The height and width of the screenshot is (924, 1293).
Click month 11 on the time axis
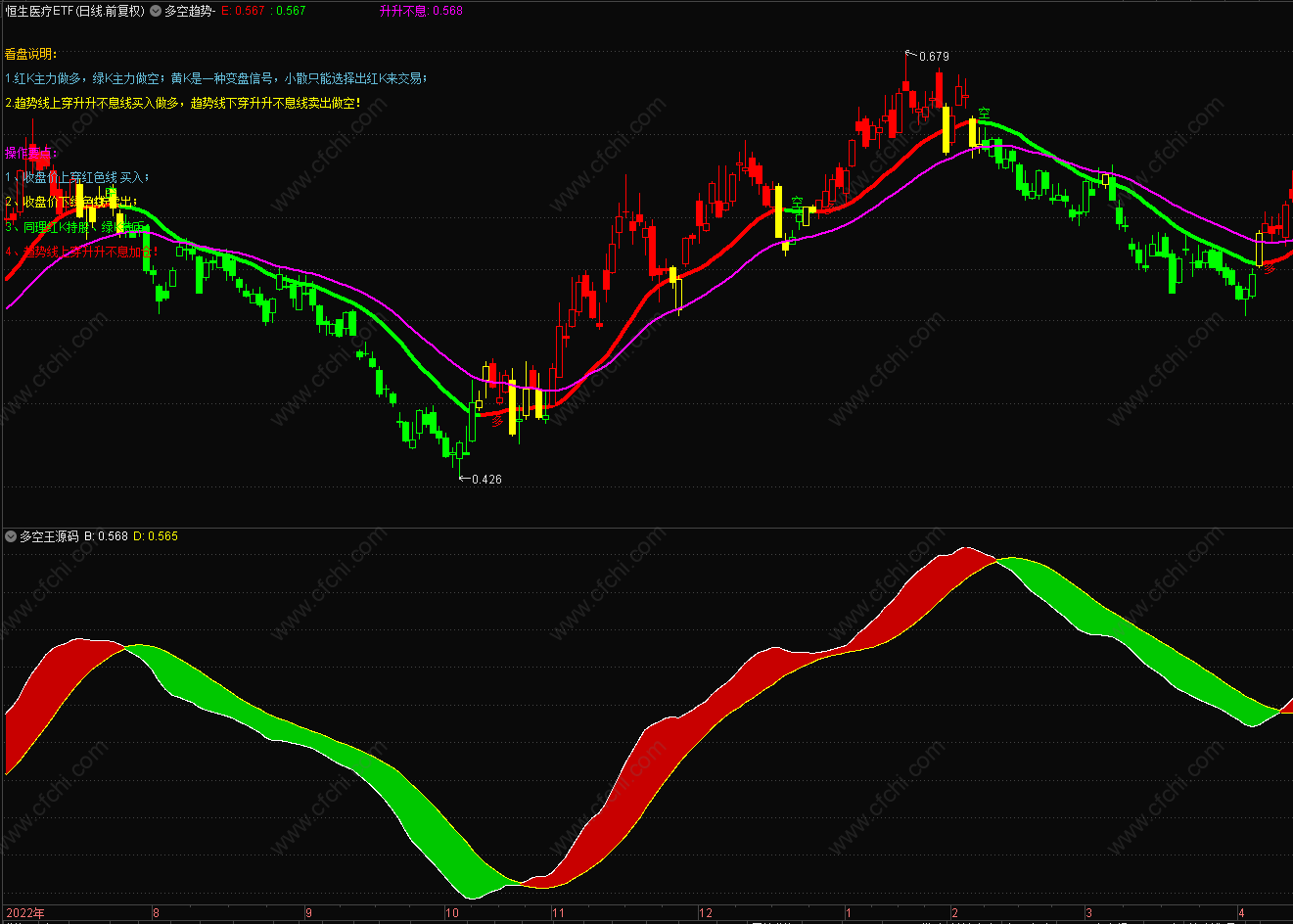[559, 913]
